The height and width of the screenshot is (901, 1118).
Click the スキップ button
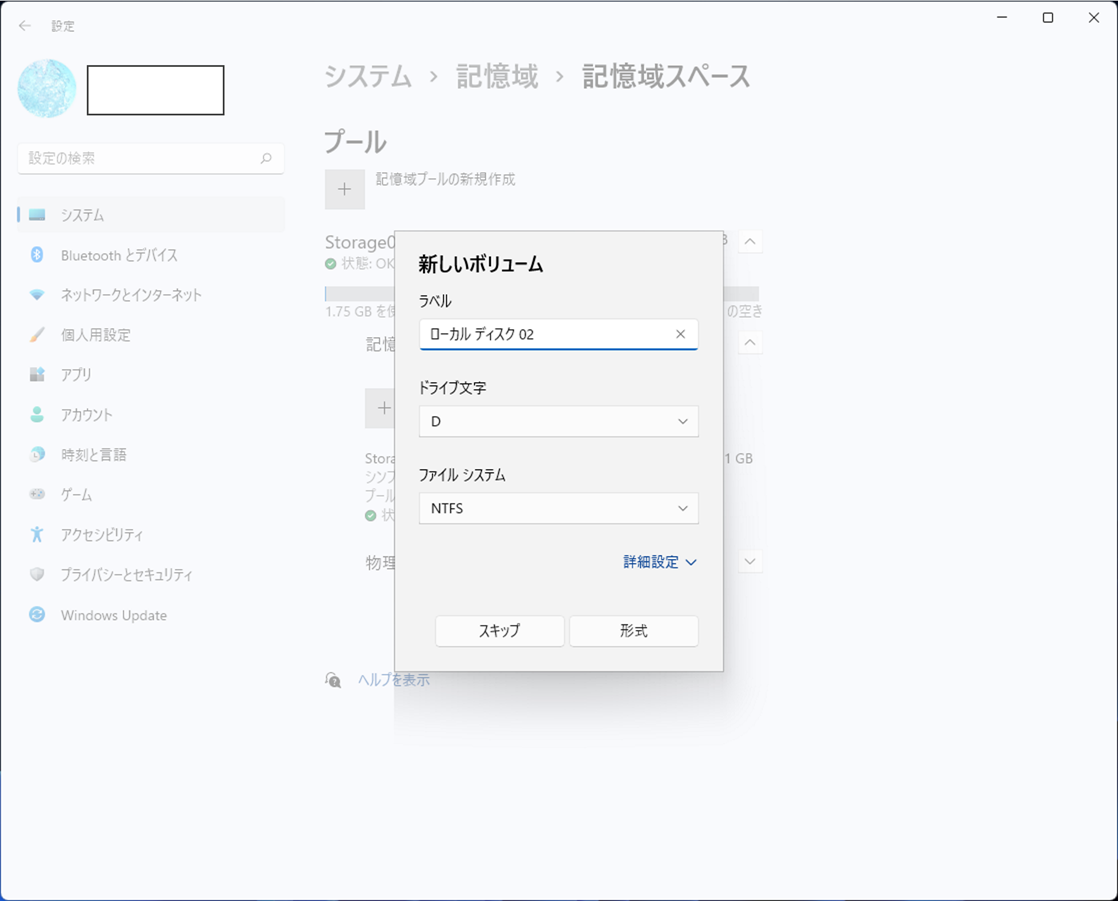[499, 631]
